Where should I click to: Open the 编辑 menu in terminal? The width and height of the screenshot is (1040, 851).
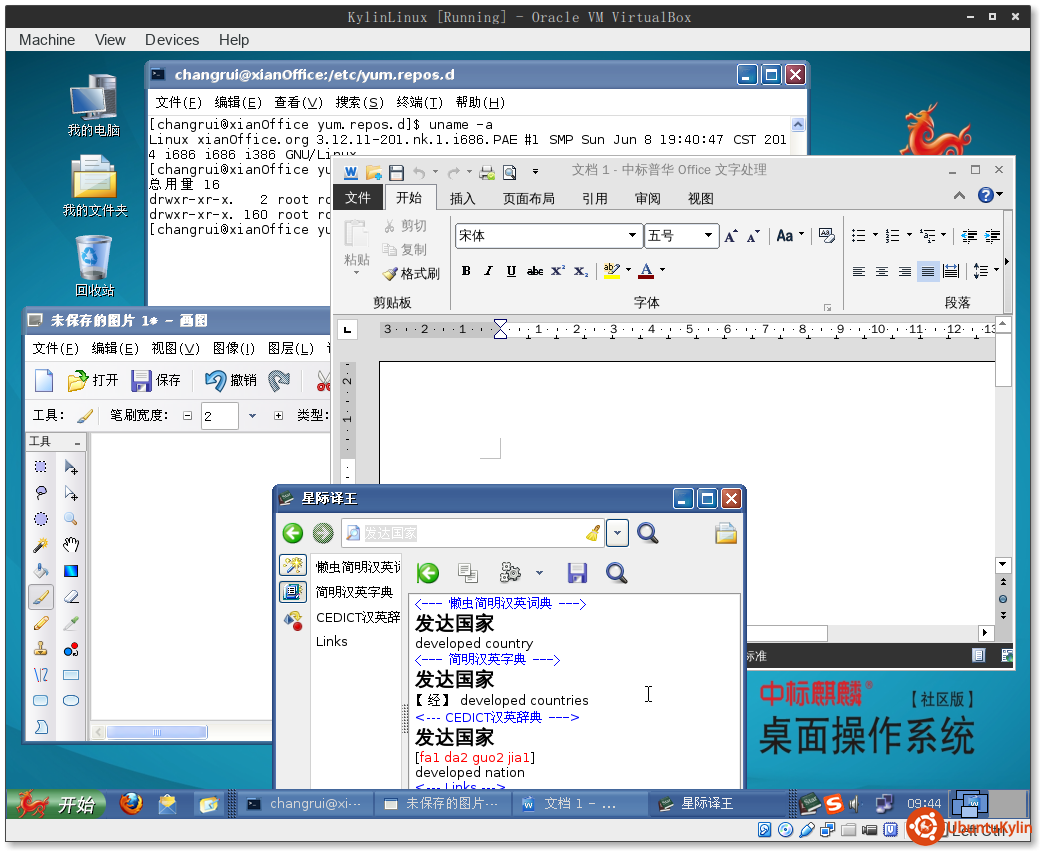click(238, 102)
